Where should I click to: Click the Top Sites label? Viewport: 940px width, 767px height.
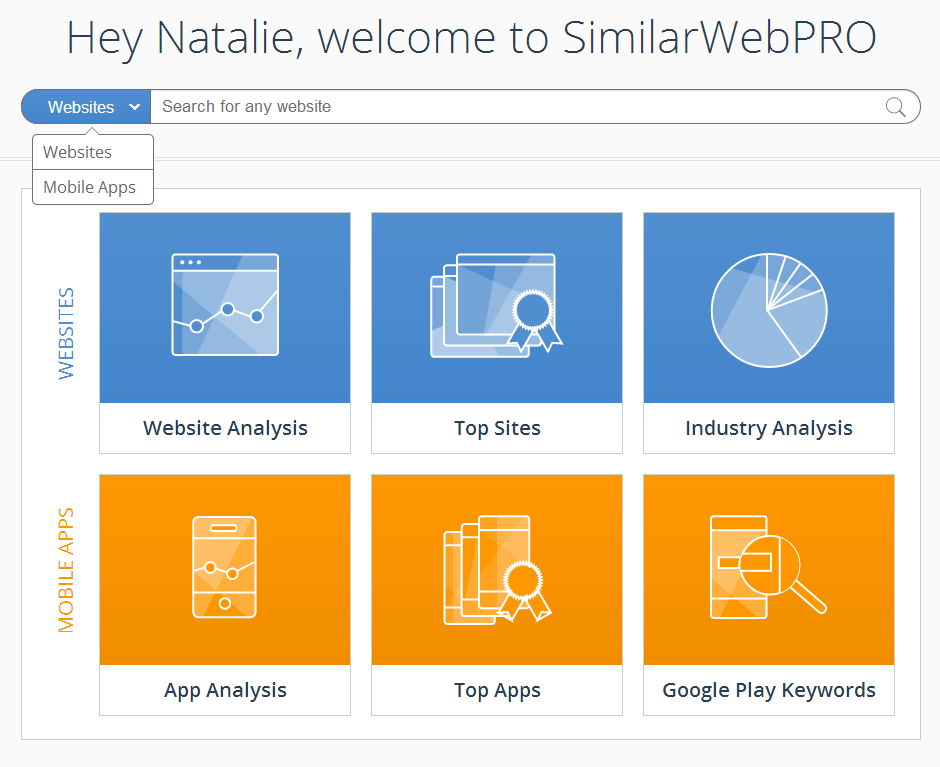tap(497, 428)
